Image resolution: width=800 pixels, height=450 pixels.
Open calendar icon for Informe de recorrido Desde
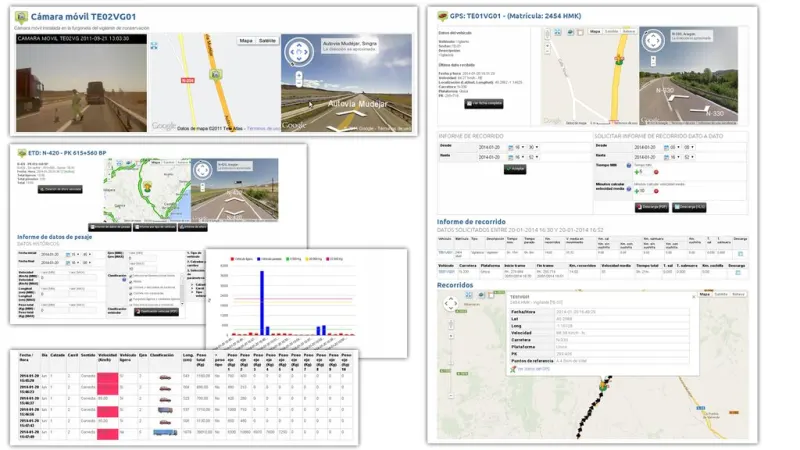[510, 147]
